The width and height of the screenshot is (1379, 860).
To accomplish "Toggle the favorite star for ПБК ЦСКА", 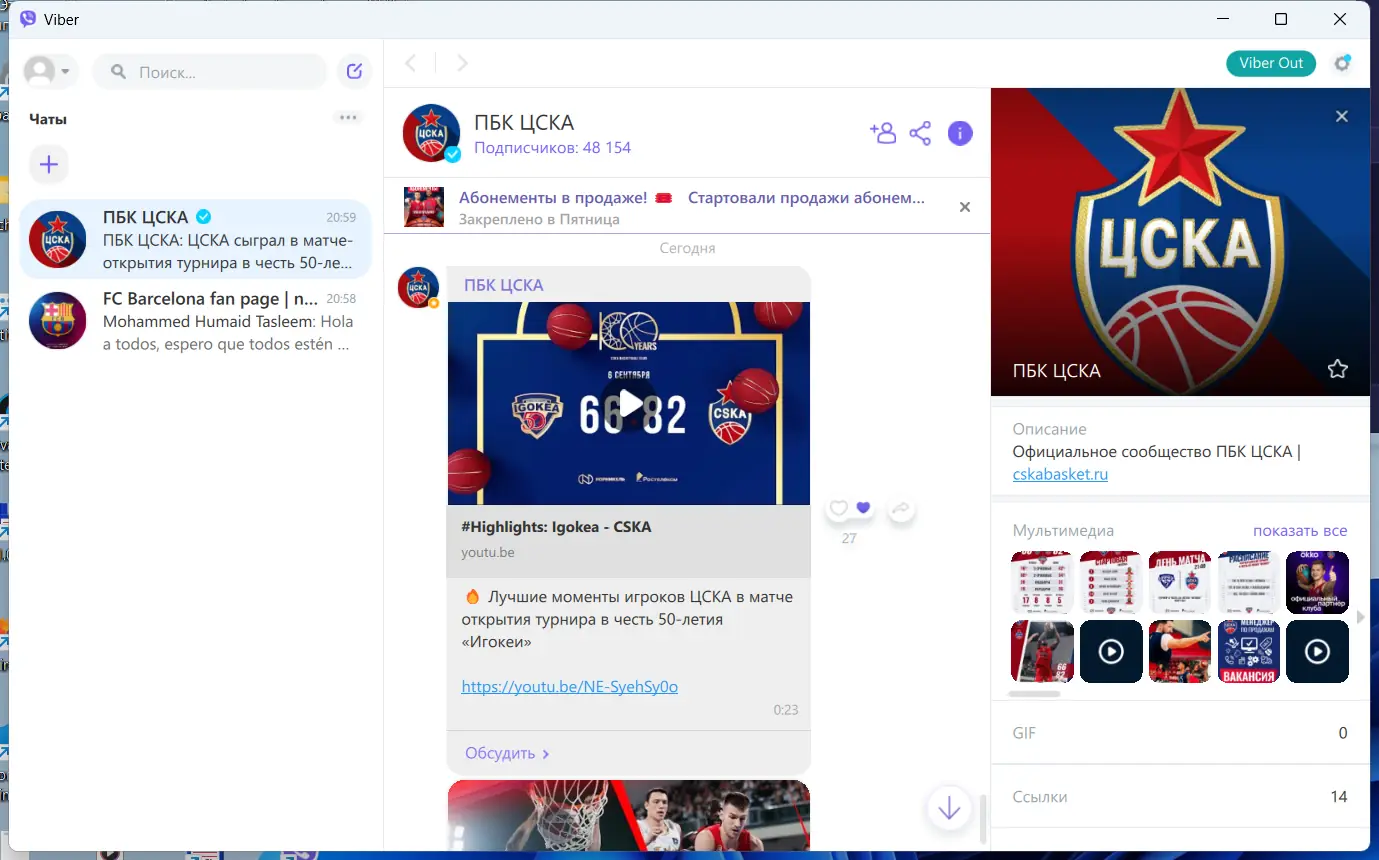I will [x=1337, y=369].
